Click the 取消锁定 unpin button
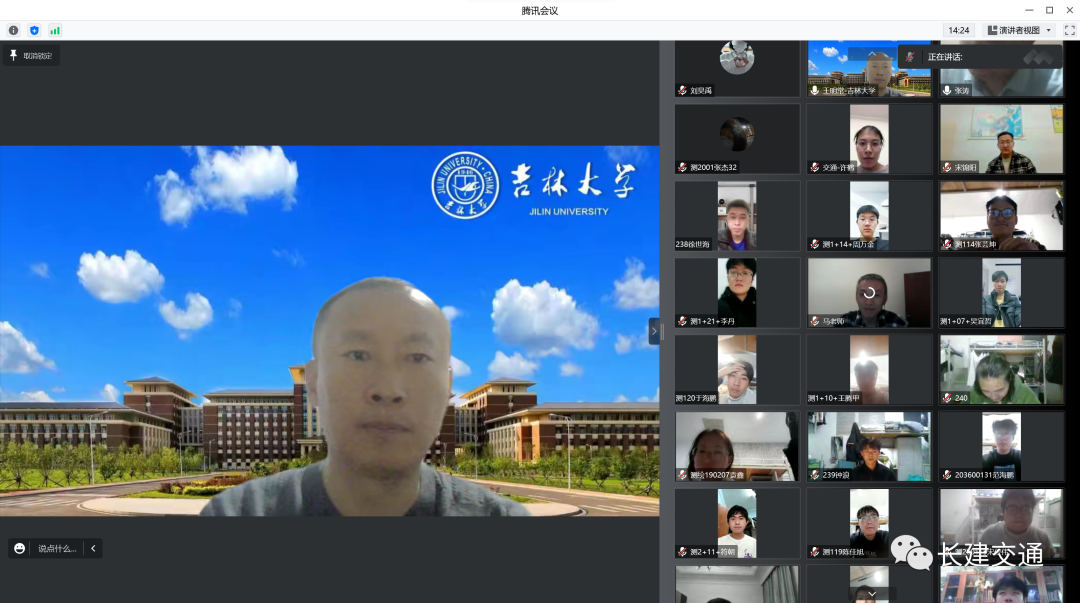The height and width of the screenshot is (603, 1080). tap(37, 55)
